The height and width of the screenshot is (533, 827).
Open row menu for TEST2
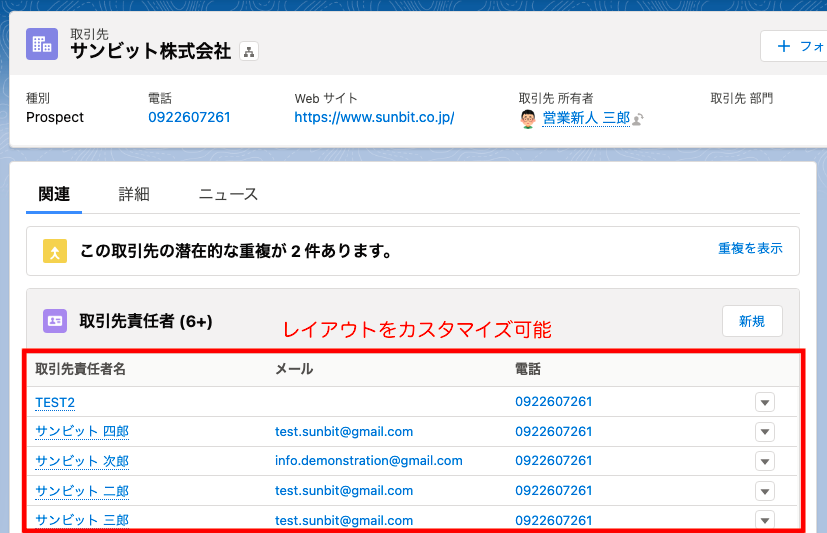(x=765, y=402)
